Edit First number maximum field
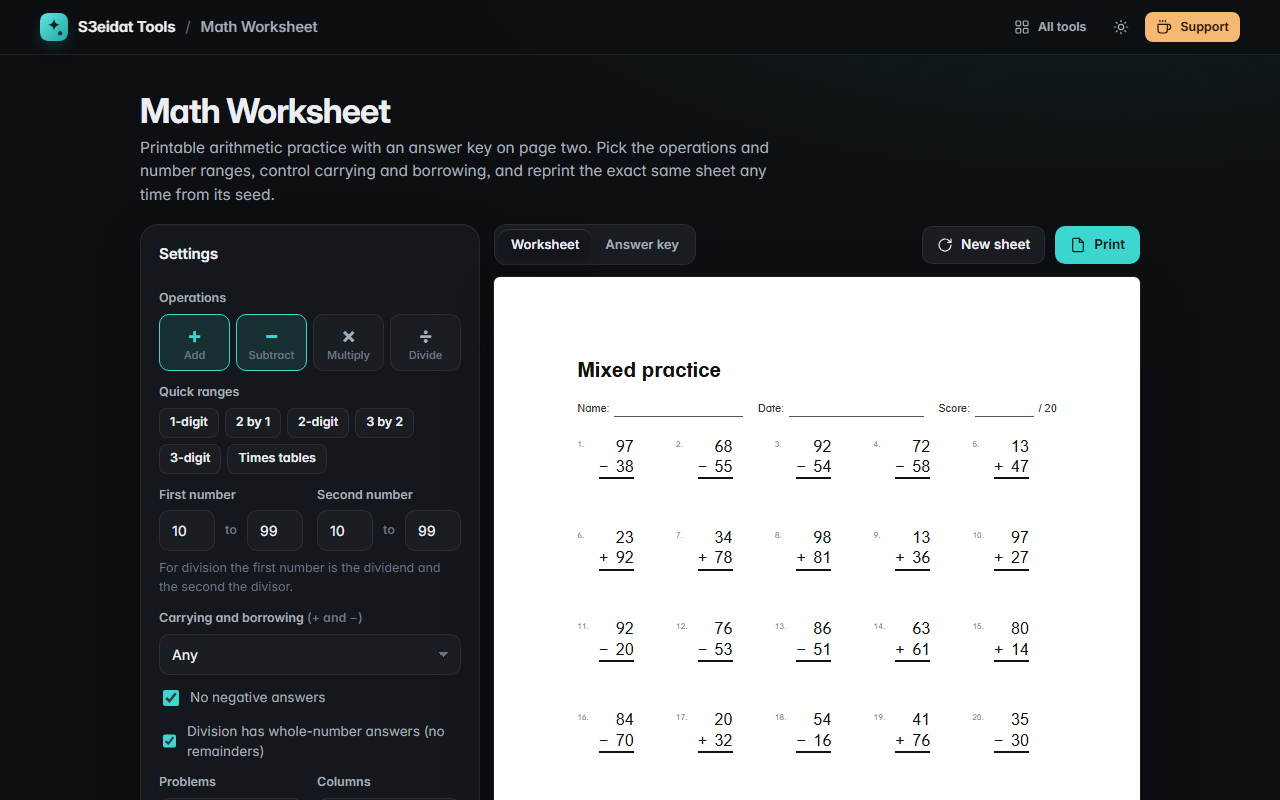Image resolution: width=1280 pixels, height=800 pixels. click(x=275, y=531)
